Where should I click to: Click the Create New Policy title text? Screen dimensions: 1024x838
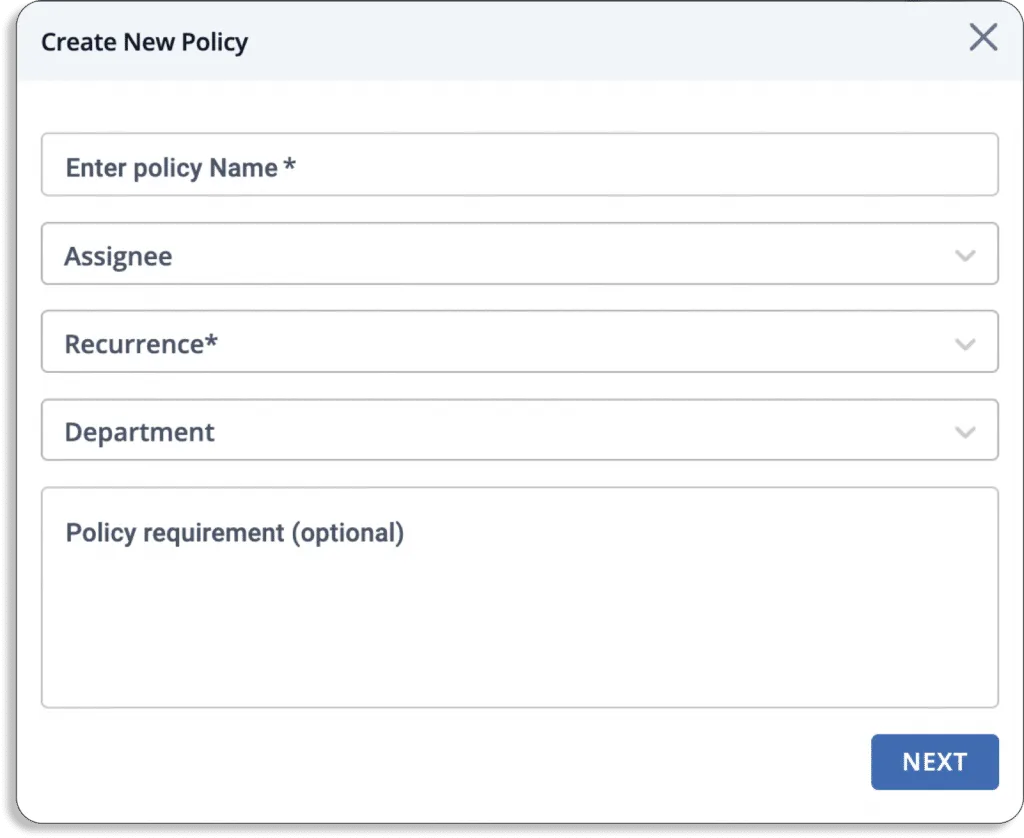pos(144,42)
